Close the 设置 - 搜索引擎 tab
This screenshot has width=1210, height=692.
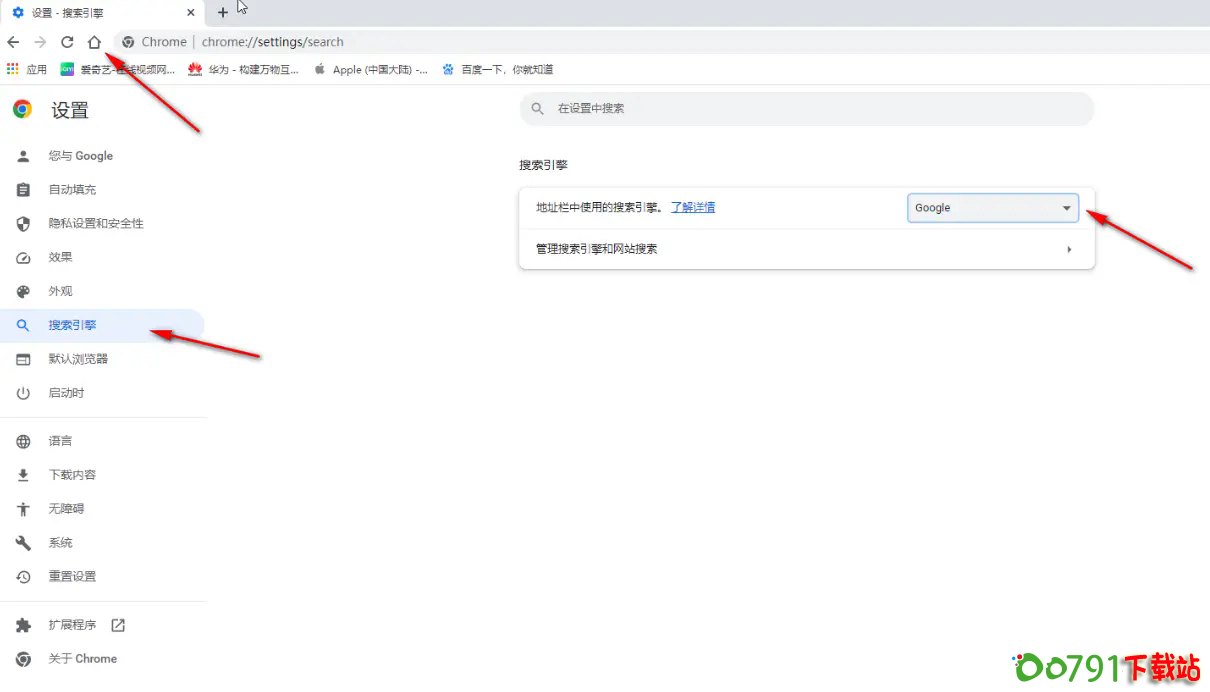pyautogui.click(x=190, y=13)
